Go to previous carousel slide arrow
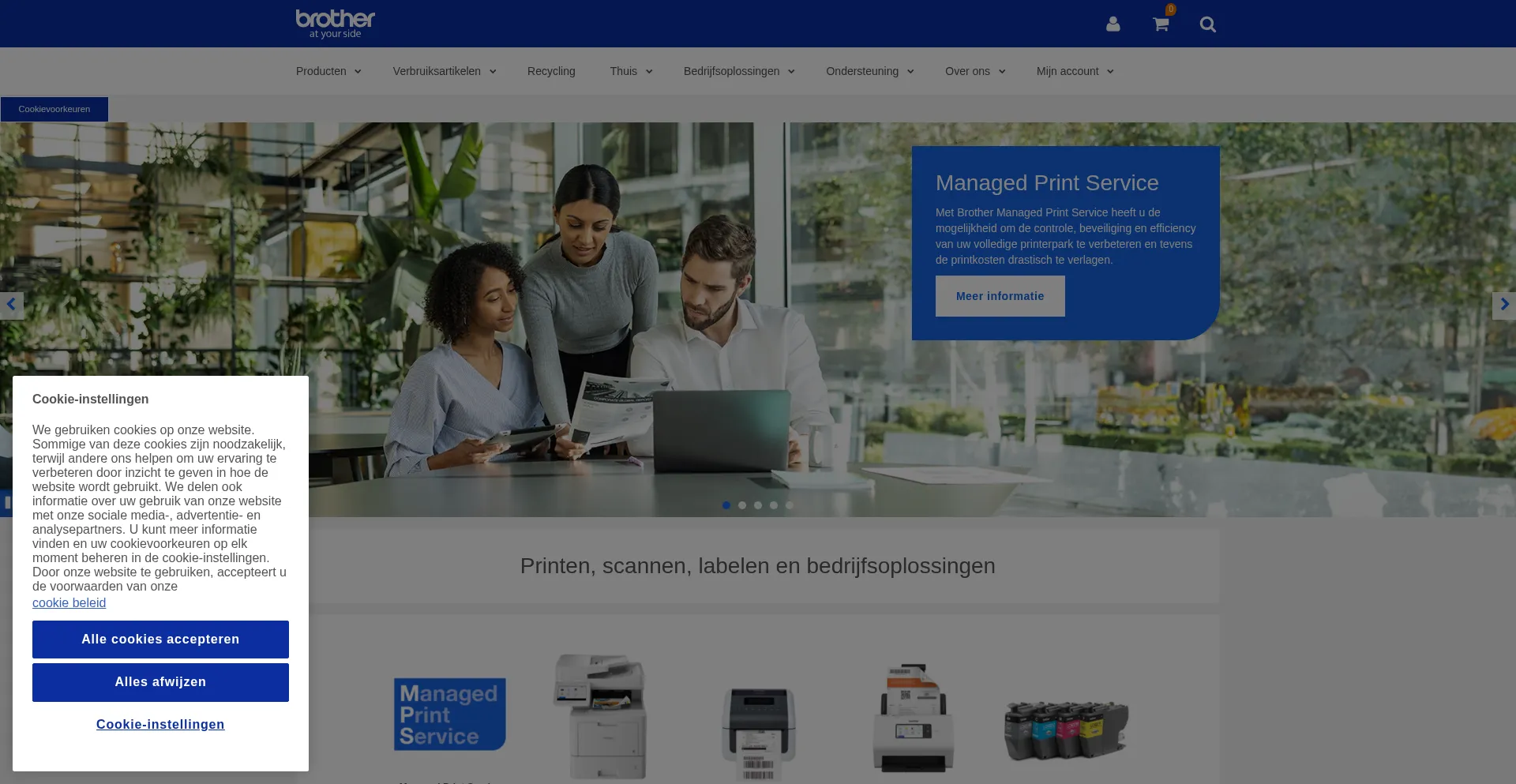This screenshot has height=784, width=1516. pyautogui.click(x=11, y=305)
